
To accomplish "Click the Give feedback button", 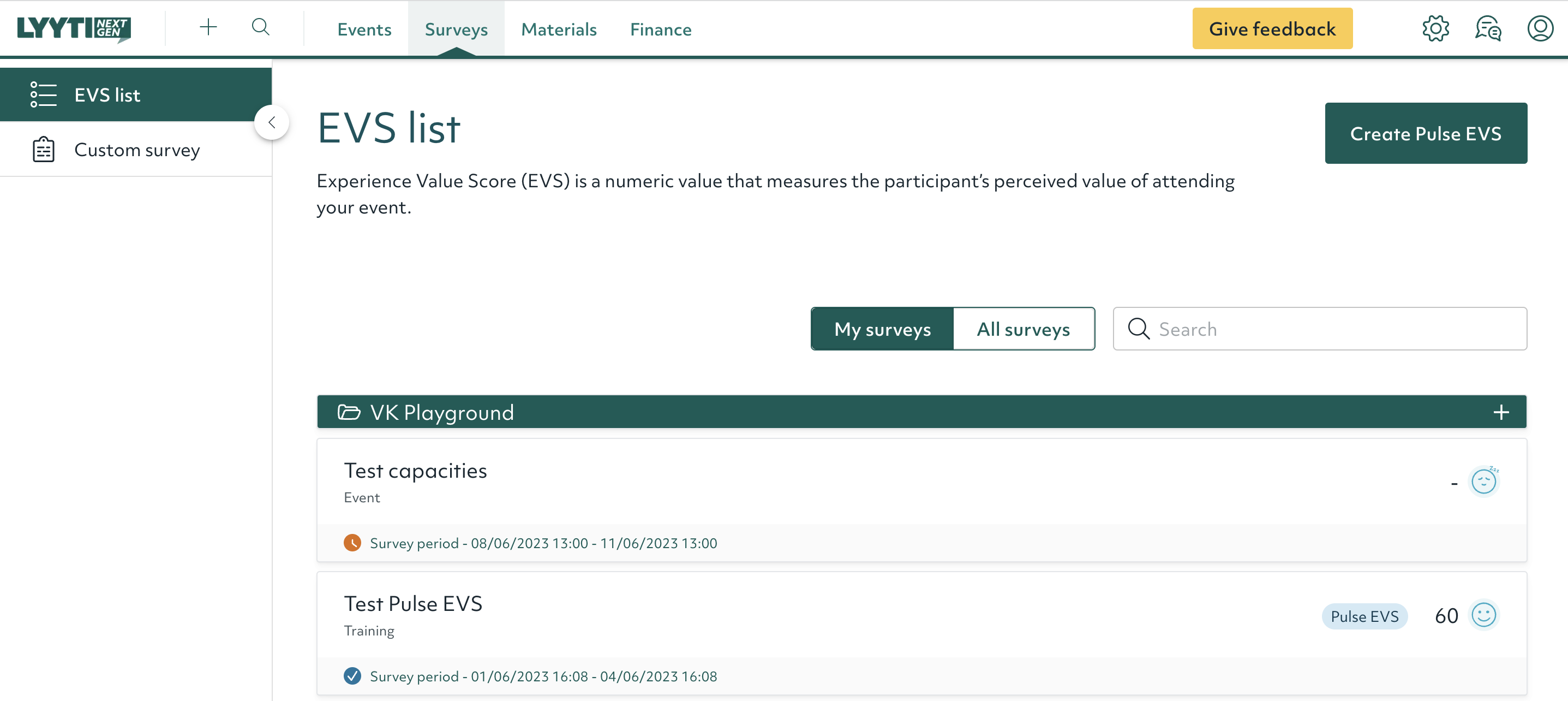I will click(x=1272, y=28).
